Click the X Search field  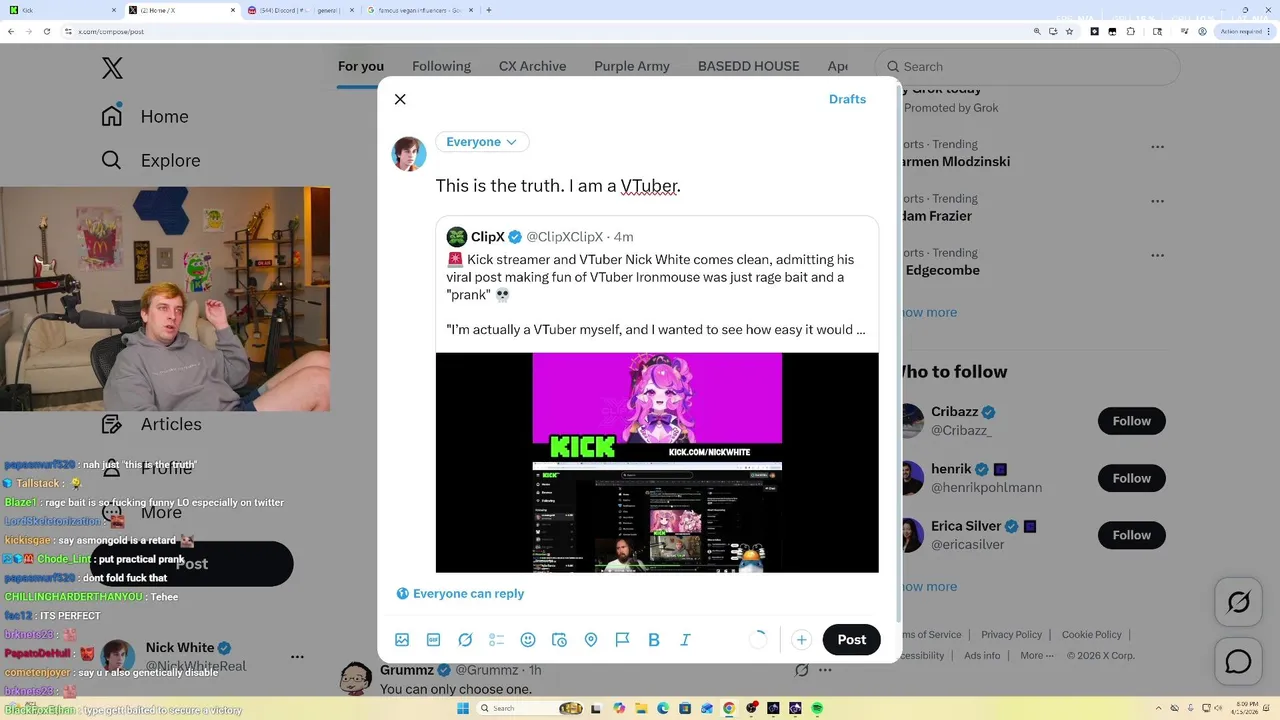1028,67
